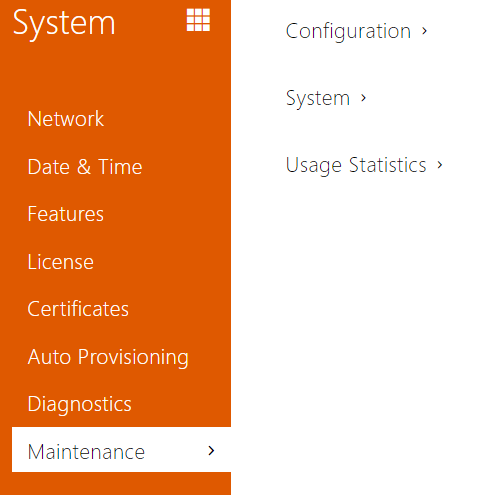Open the License page
The width and height of the screenshot is (498, 495).
click(61, 262)
